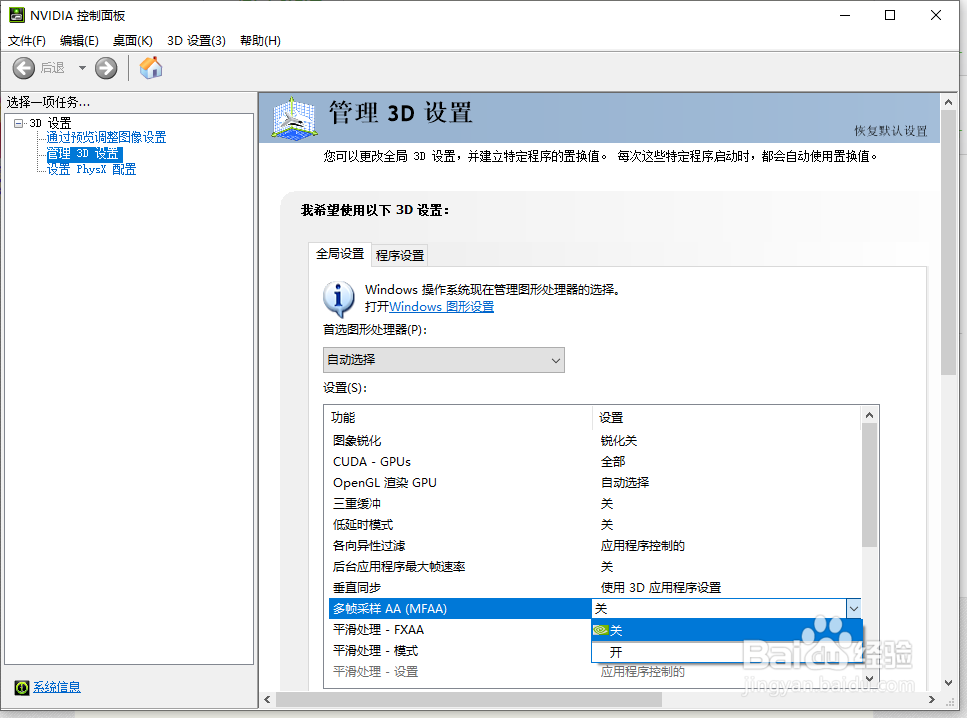Click horizontal scrollbar right arrow
The height and width of the screenshot is (718, 967).
coord(932,699)
